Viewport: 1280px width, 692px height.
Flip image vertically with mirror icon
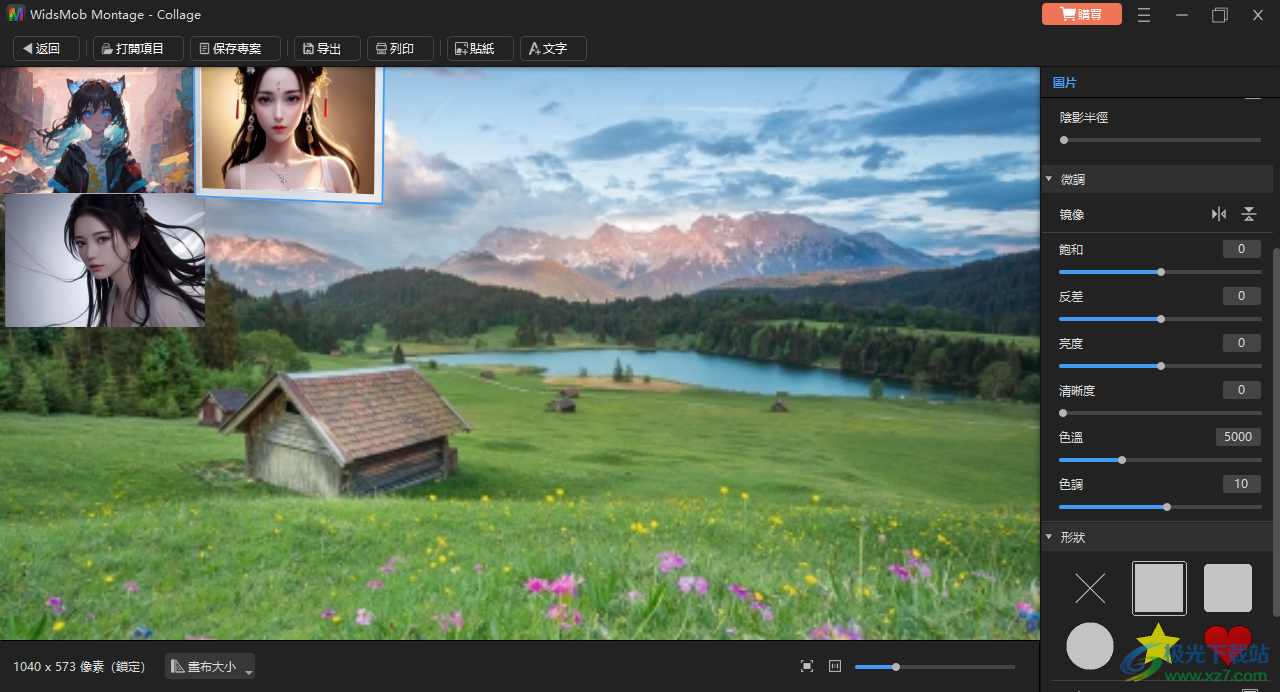(x=1248, y=214)
